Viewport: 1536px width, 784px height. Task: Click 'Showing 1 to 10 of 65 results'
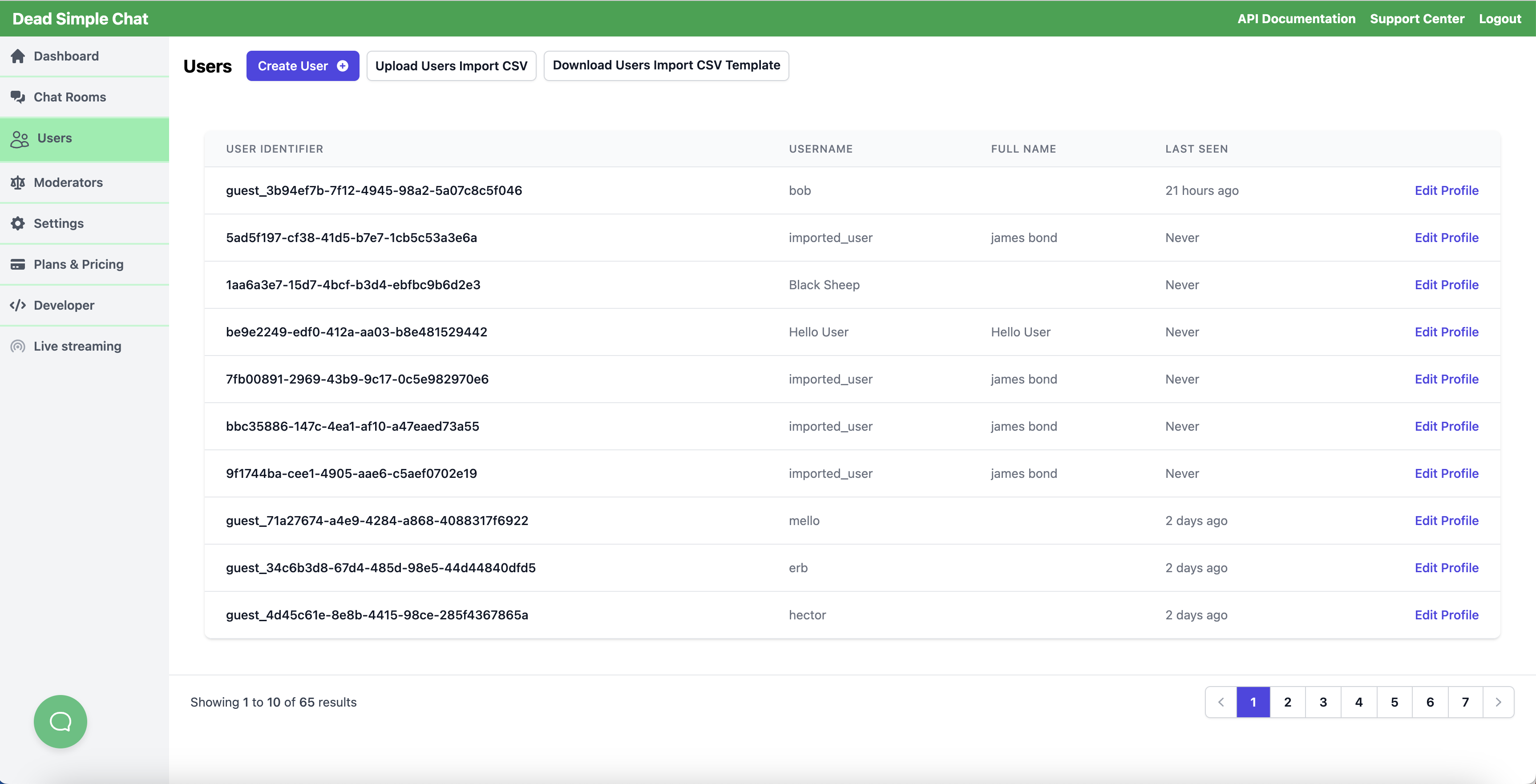pos(273,702)
